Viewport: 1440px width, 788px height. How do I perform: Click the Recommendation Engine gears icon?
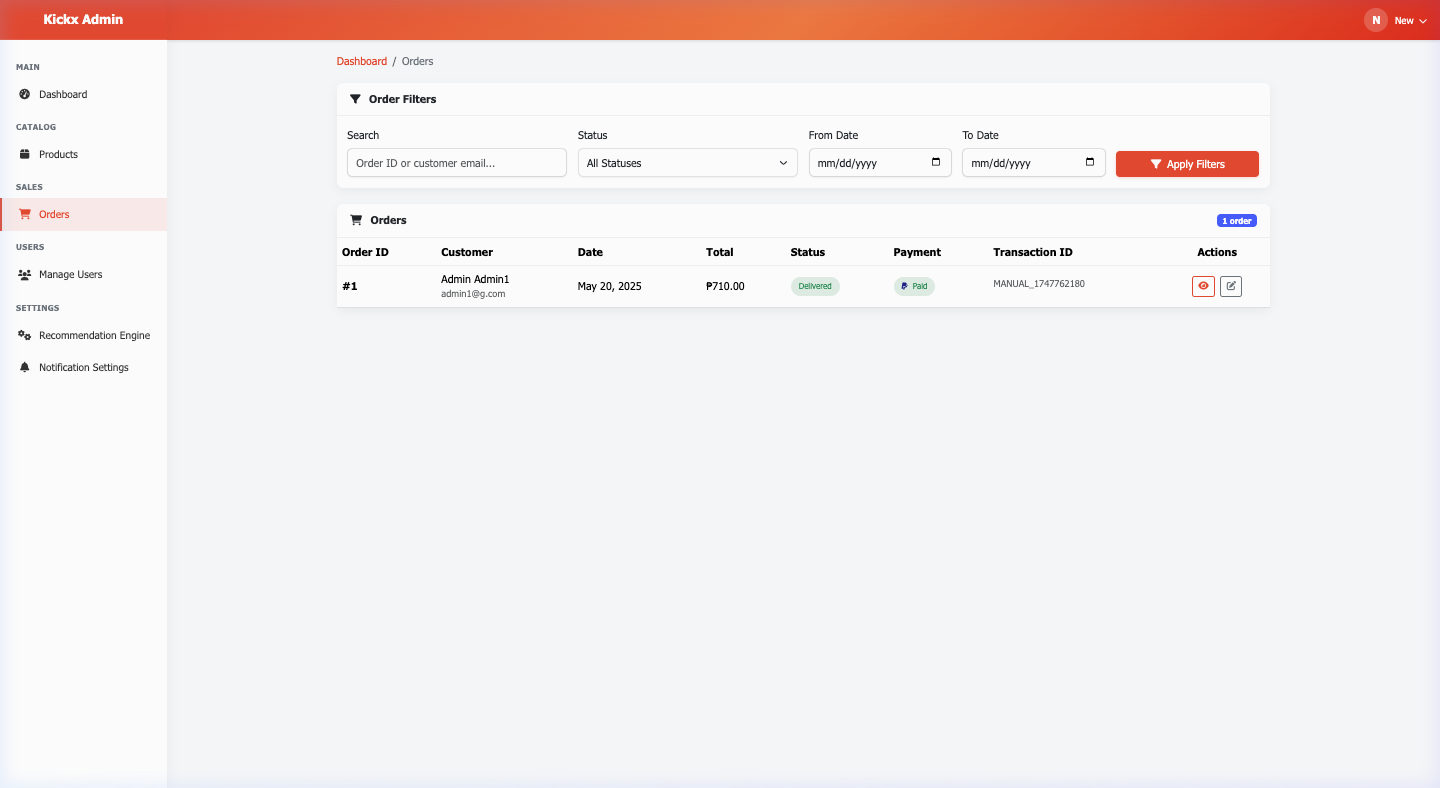(x=25, y=335)
